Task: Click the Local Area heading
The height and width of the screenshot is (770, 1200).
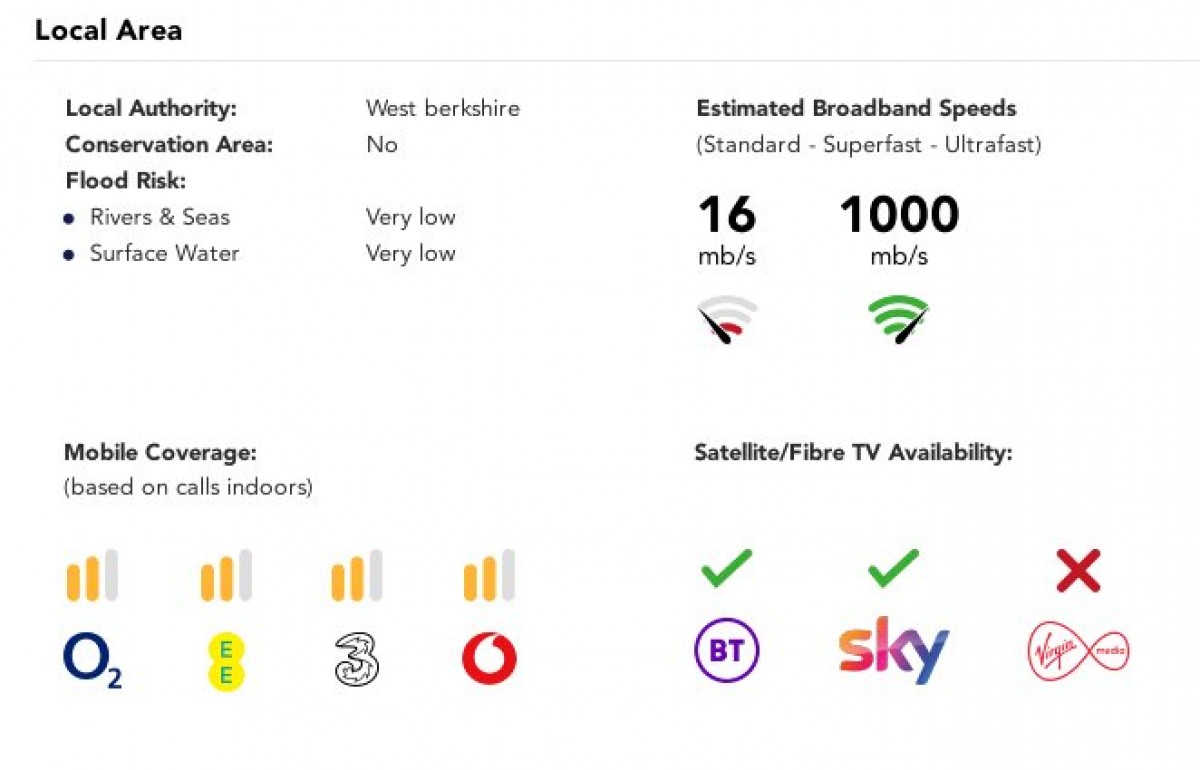Action: (x=108, y=30)
